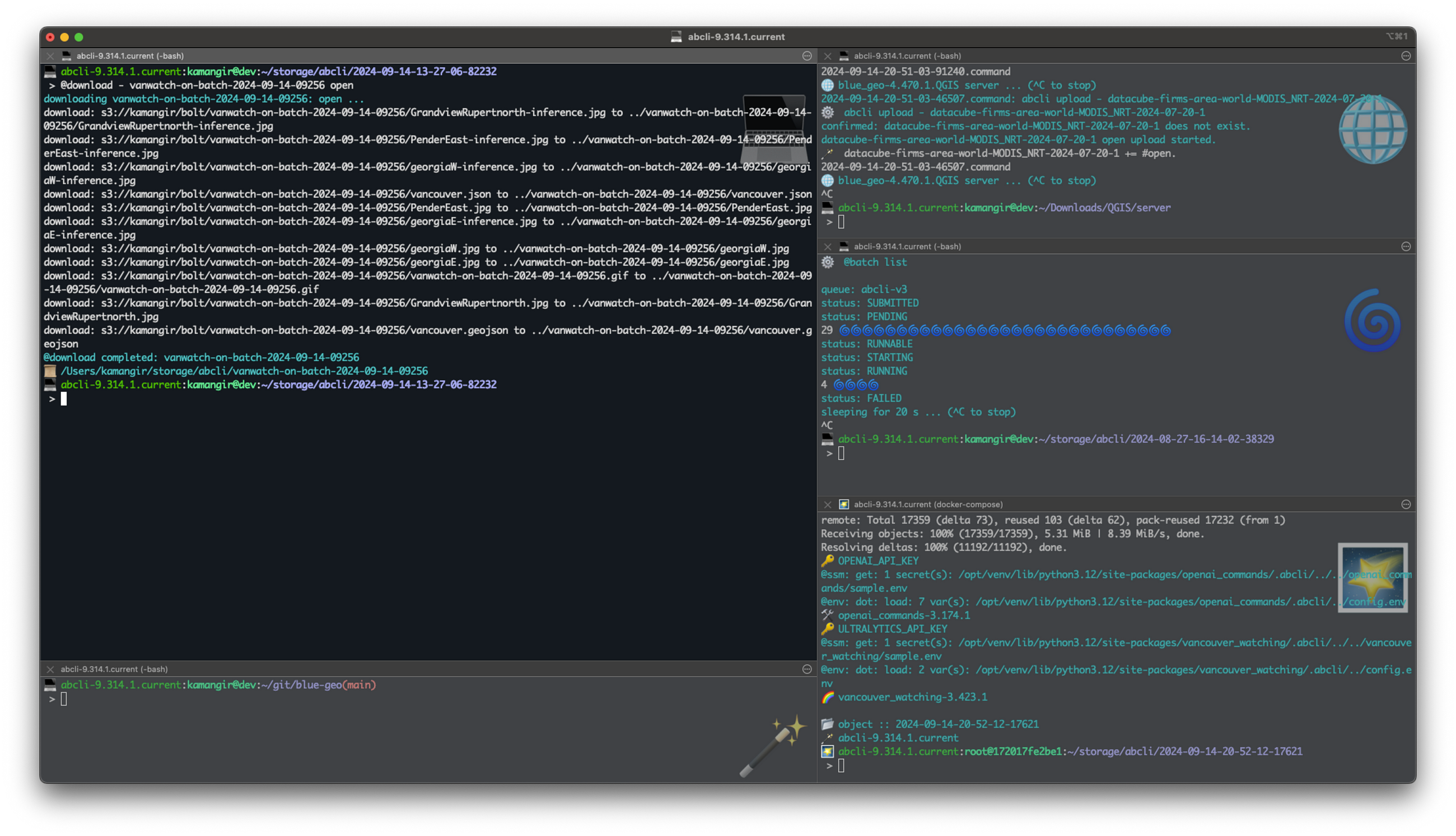Viewport: 1456px width, 836px height.
Task: Click the path '/Users/kamangir/storage/abcli/vanwatch-on-batch-2024-09-14-09256'
Action: coord(244,371)
